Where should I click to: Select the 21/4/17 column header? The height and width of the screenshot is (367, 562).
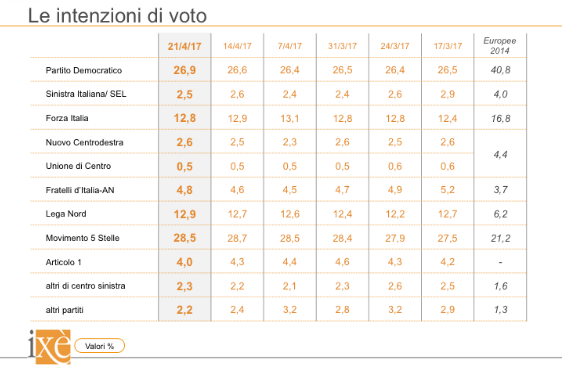click(x=184, y=46)
